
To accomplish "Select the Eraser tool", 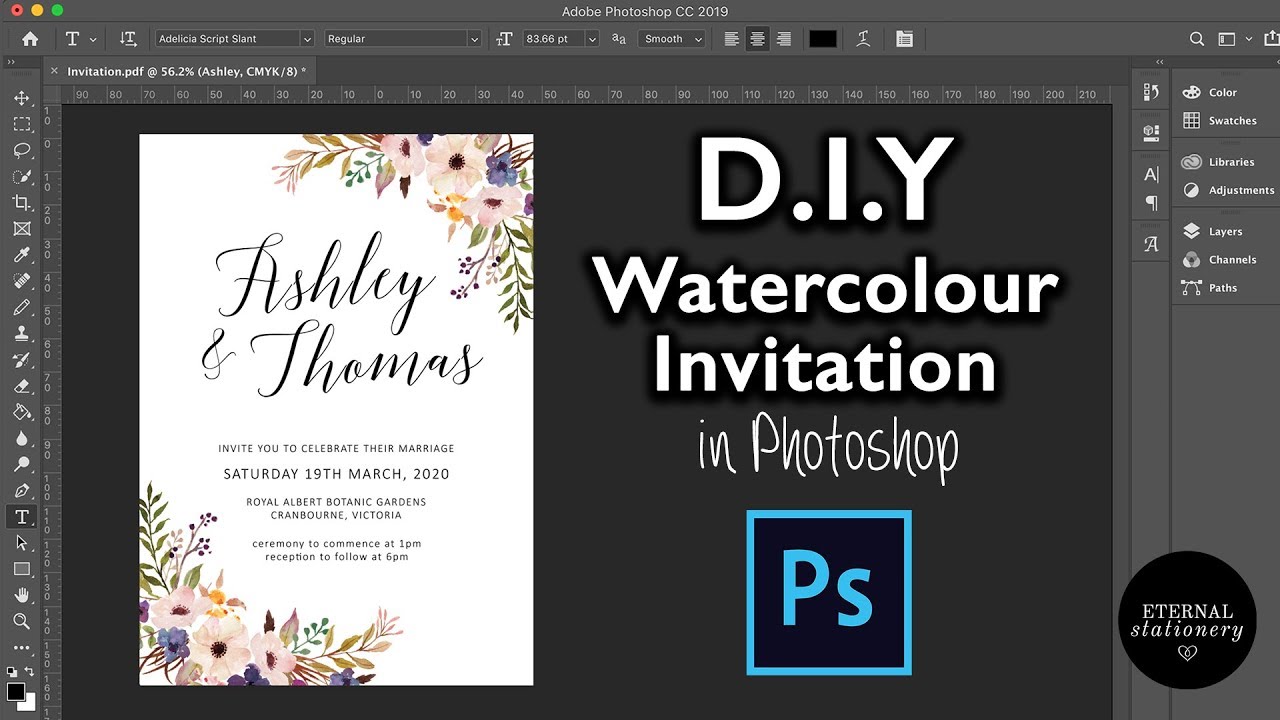I will click(21, 386).
